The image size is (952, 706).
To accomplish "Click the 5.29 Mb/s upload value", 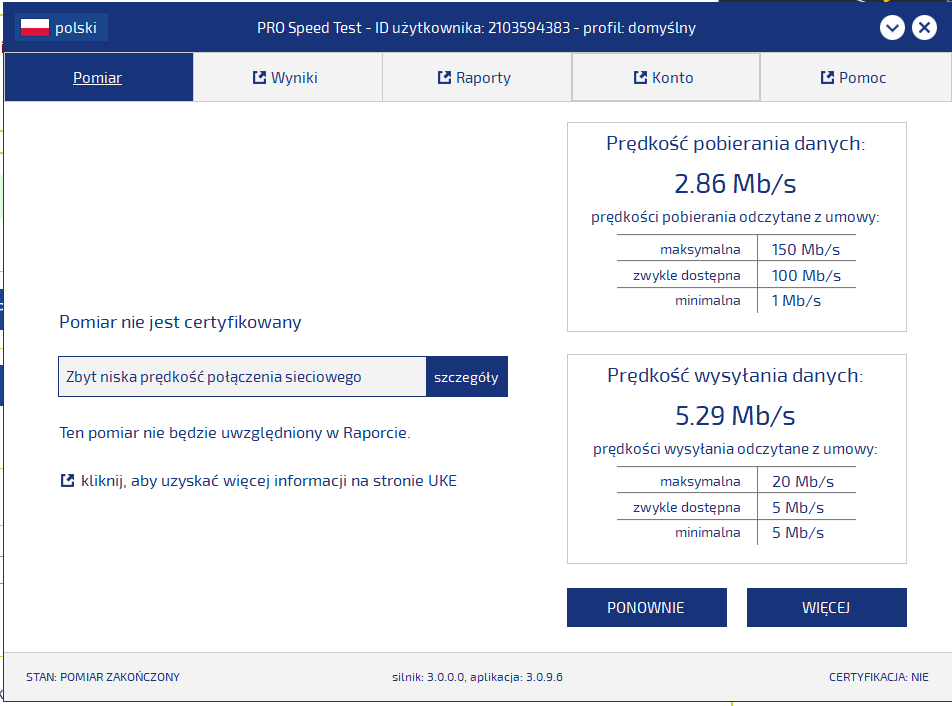I will (x=735, y=416).
